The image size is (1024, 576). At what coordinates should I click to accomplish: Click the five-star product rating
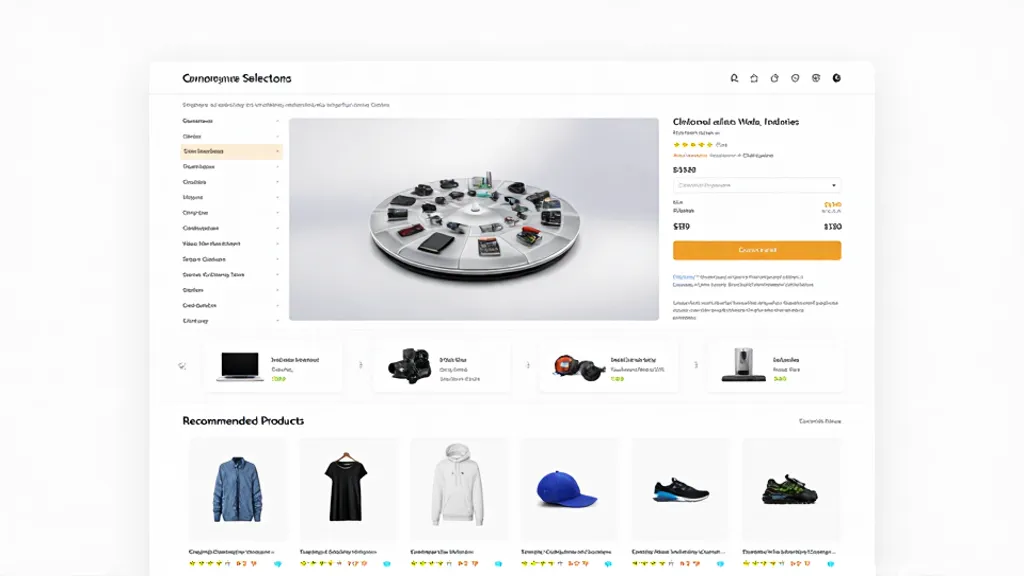(x=693, y=145)
